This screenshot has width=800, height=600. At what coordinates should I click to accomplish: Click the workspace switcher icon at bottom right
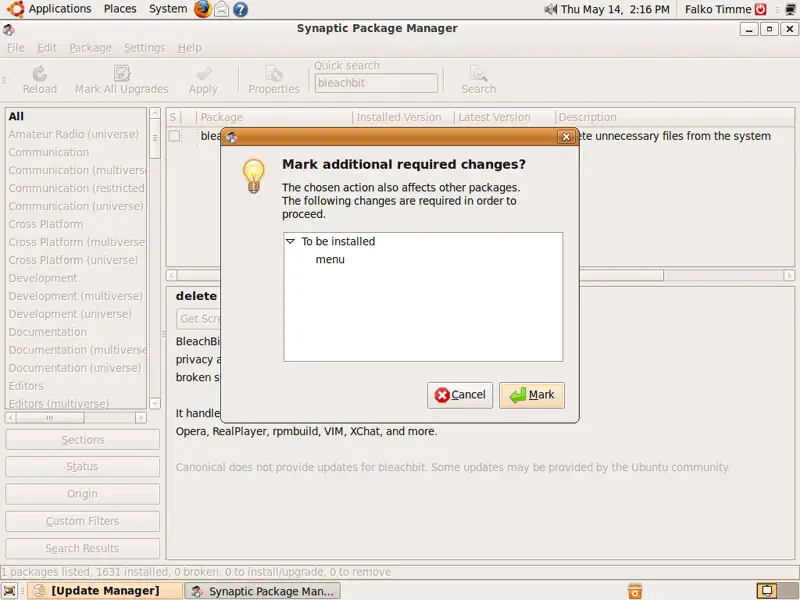point(767,591)
